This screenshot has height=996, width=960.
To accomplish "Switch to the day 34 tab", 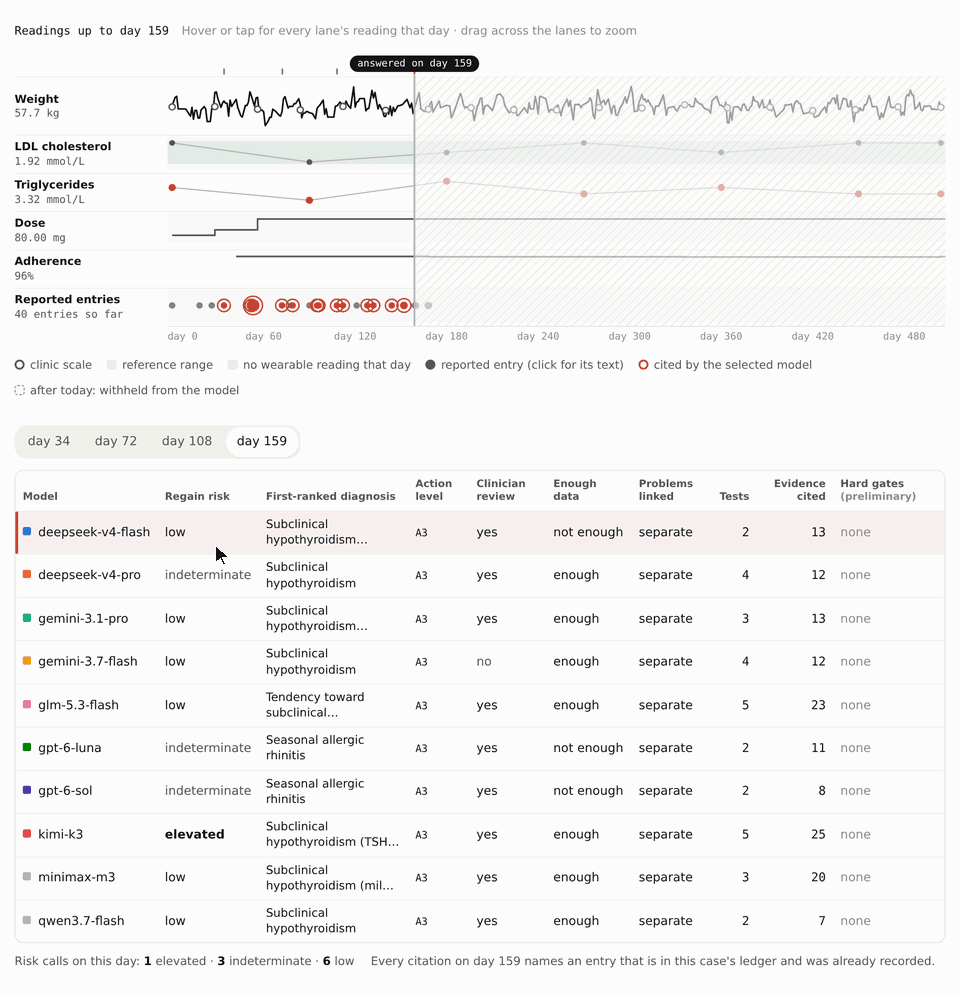I will [x=49, y=441].
